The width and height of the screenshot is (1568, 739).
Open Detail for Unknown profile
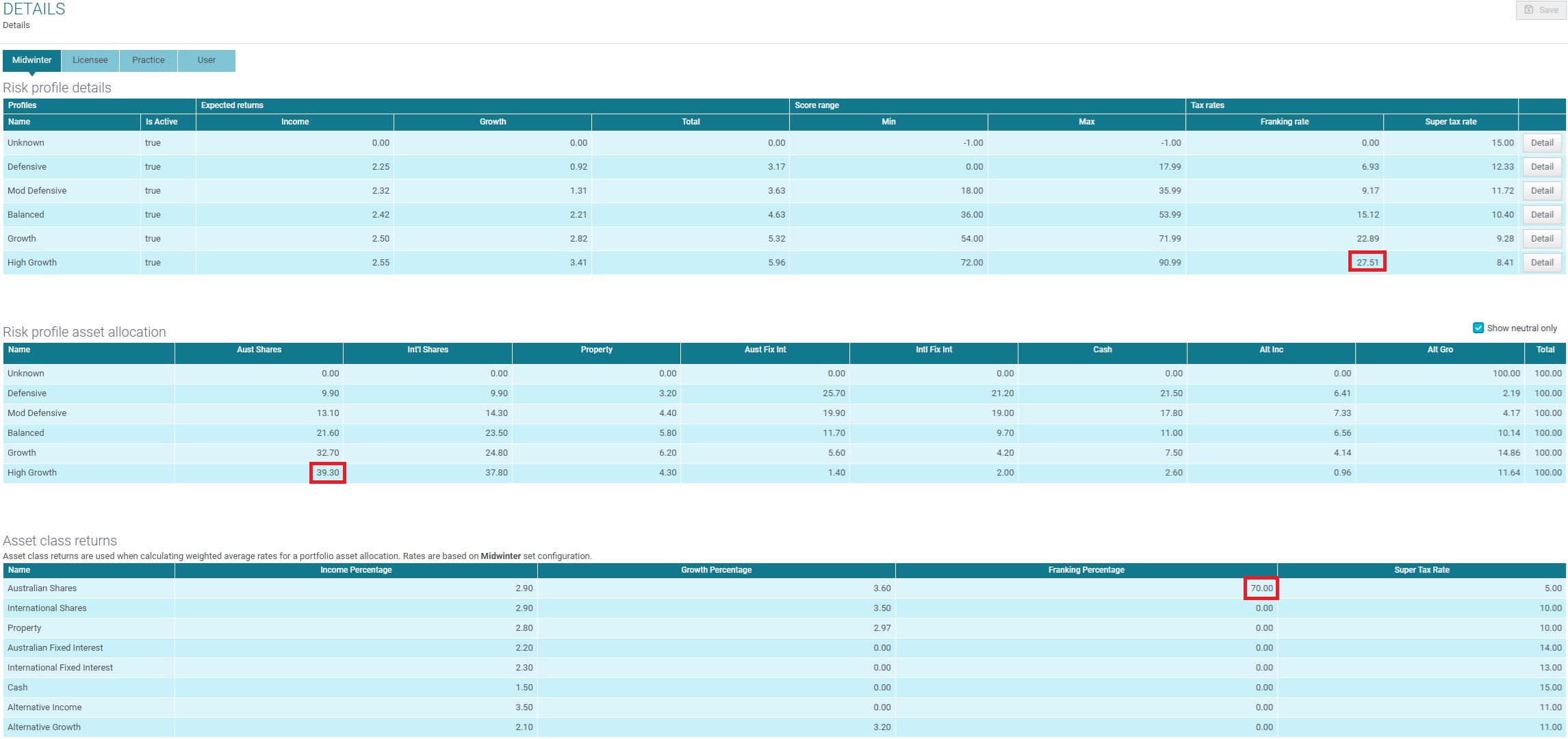point(1542,143)
